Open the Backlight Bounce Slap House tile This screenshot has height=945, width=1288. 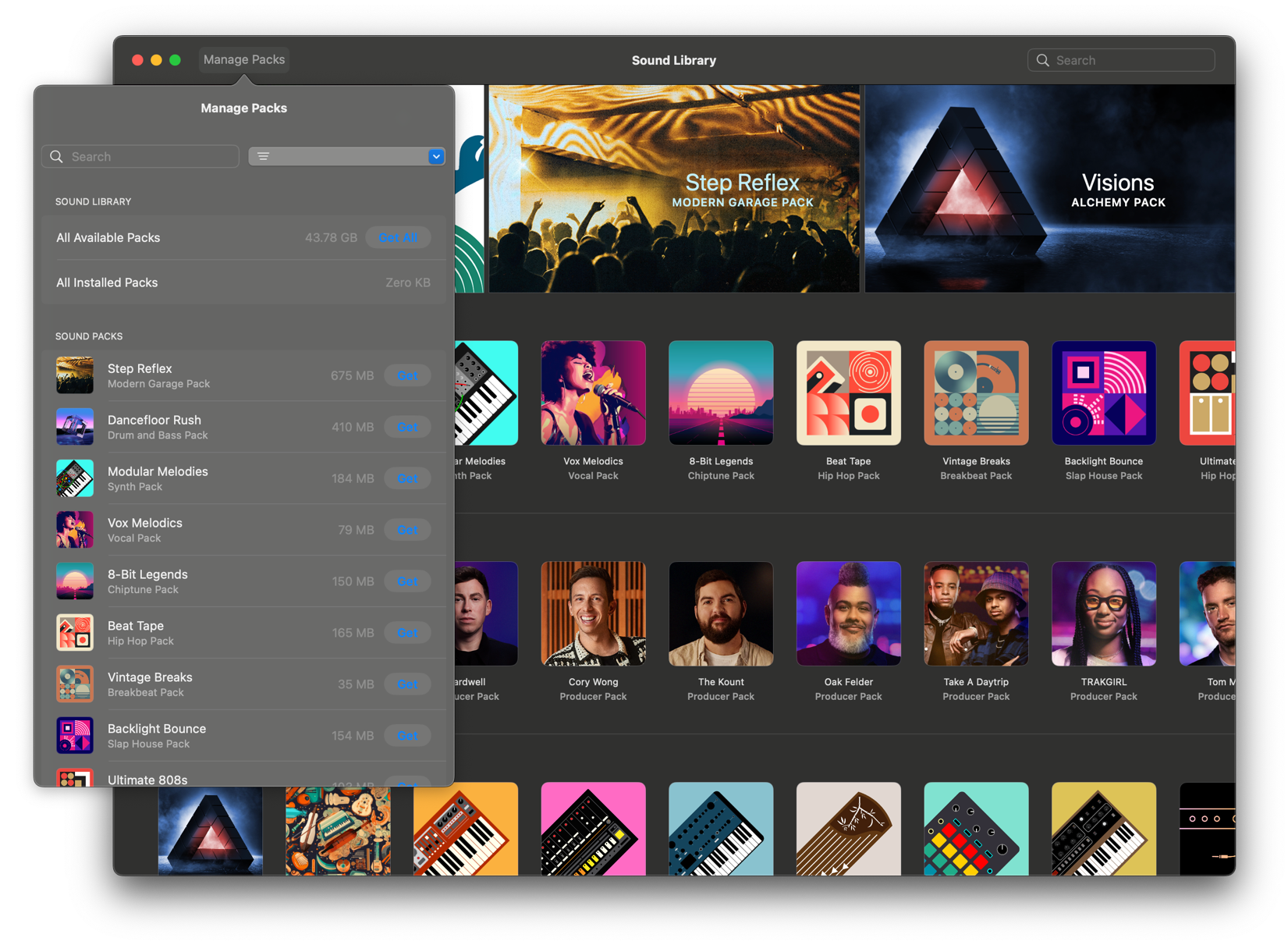point(1104,393)
